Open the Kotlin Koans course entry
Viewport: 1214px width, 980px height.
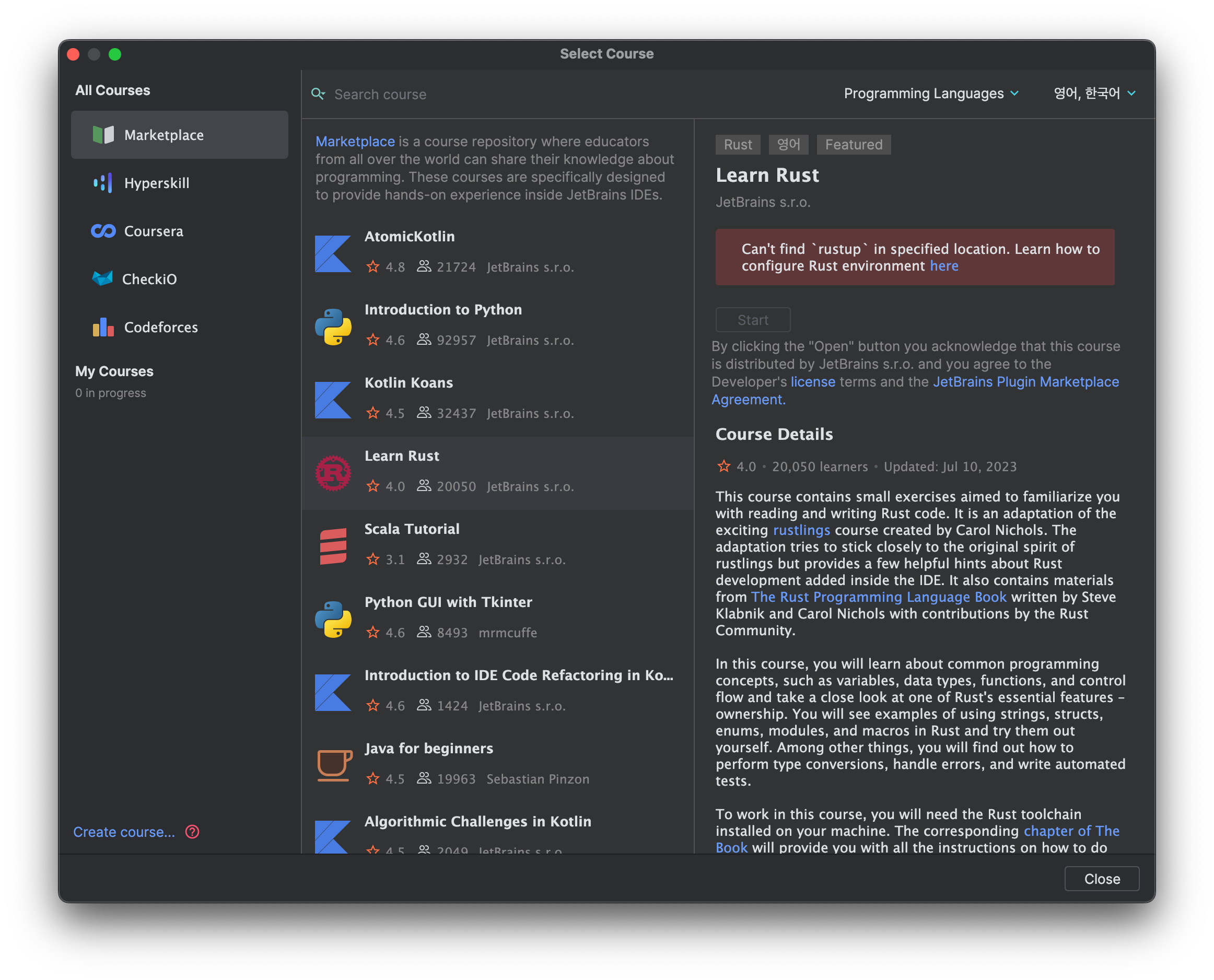coord(497,399)
